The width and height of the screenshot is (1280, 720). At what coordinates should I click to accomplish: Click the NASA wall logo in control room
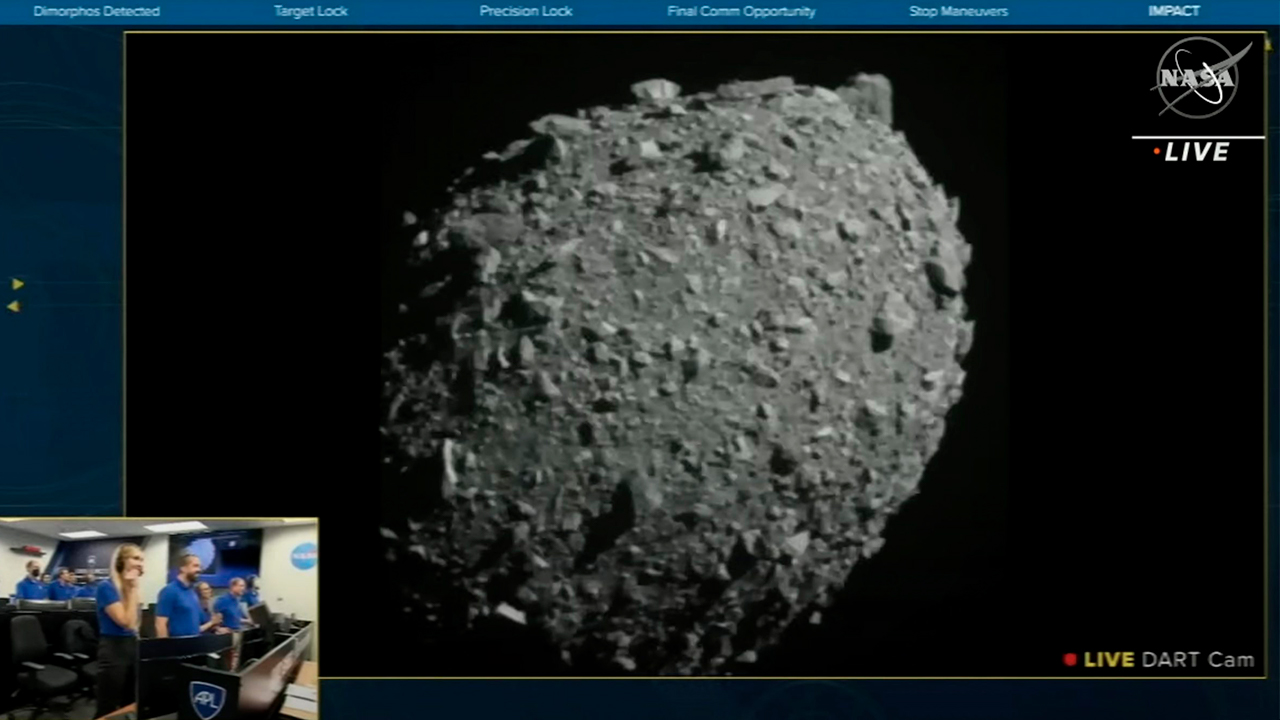[x=302, y=556]
